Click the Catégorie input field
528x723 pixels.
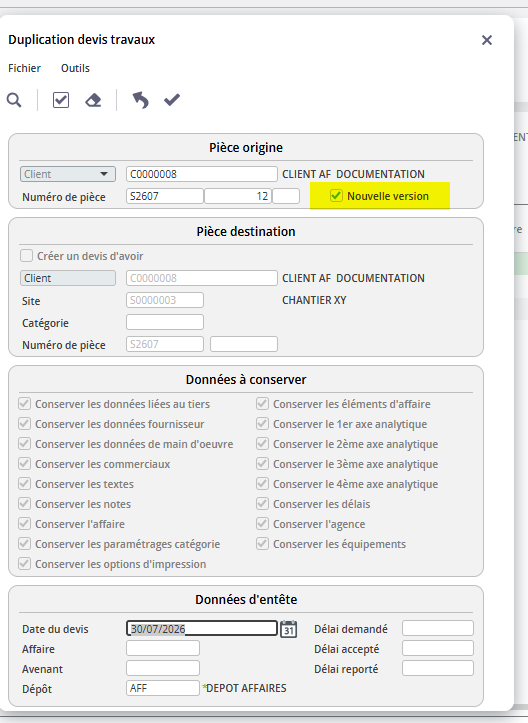click(x=165, y=322)
